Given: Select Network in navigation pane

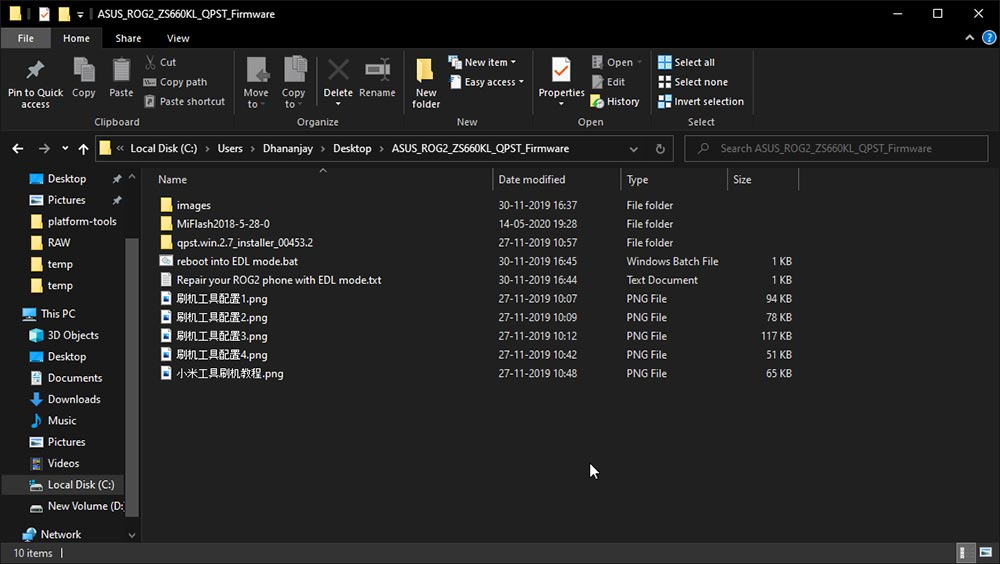Looking at the screenshot, I should coord(52,535).
